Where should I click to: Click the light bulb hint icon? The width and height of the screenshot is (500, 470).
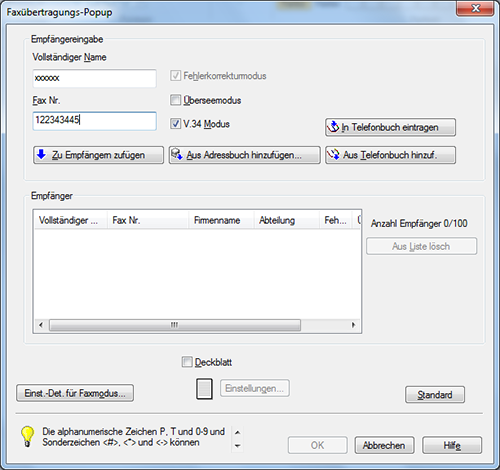[28, 436]
